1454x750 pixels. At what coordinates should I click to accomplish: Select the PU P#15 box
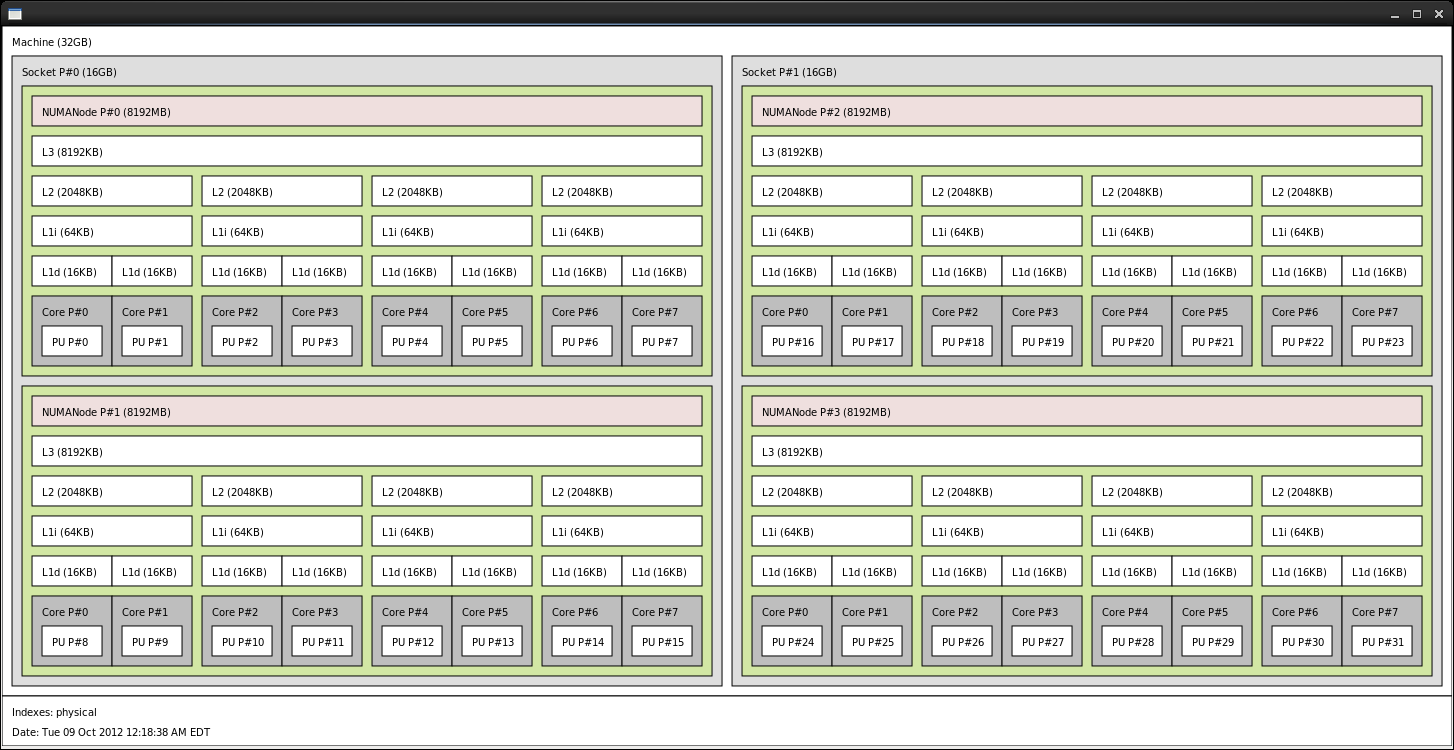point(662,642)
